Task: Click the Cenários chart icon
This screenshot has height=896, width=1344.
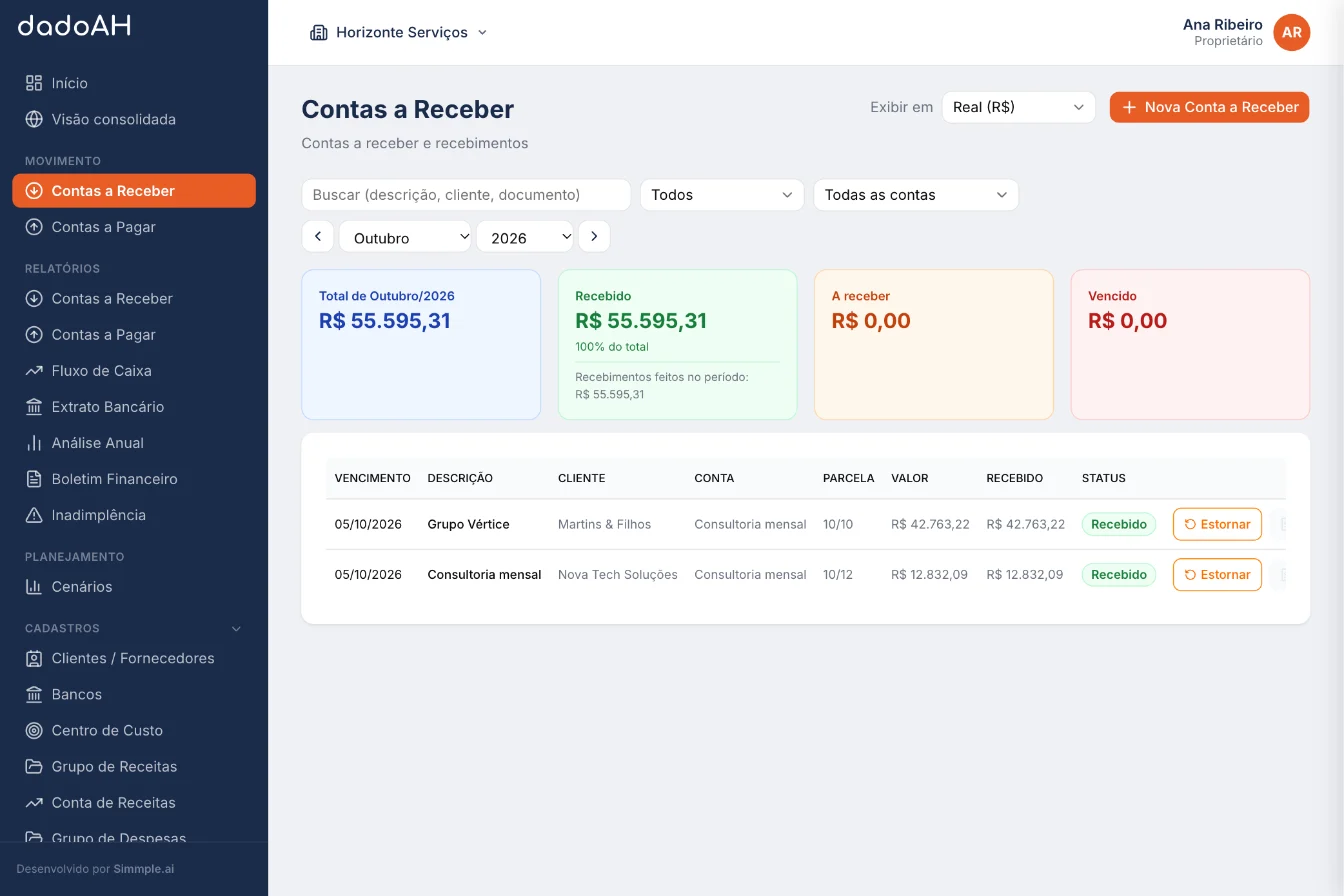Action: (34, 587)
